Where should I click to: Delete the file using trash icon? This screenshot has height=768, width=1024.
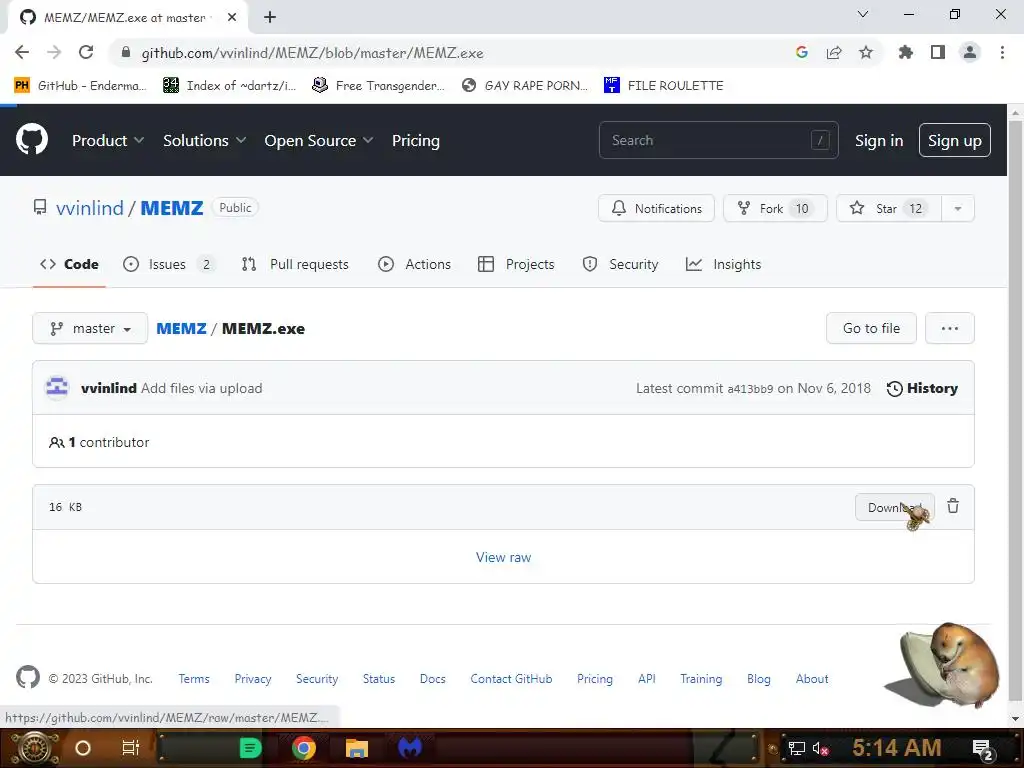point(953,506)
